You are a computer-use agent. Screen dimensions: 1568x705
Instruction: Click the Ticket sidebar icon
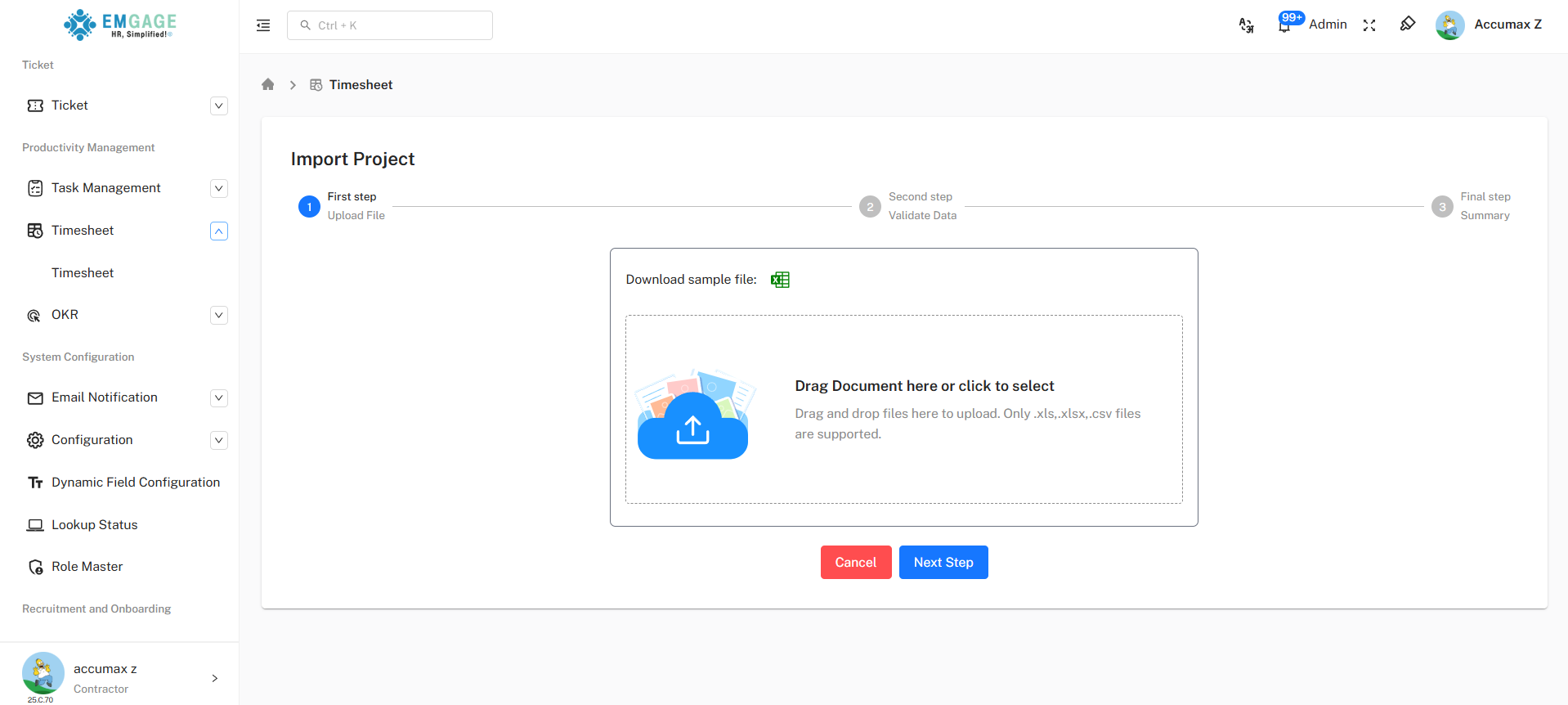35,106
